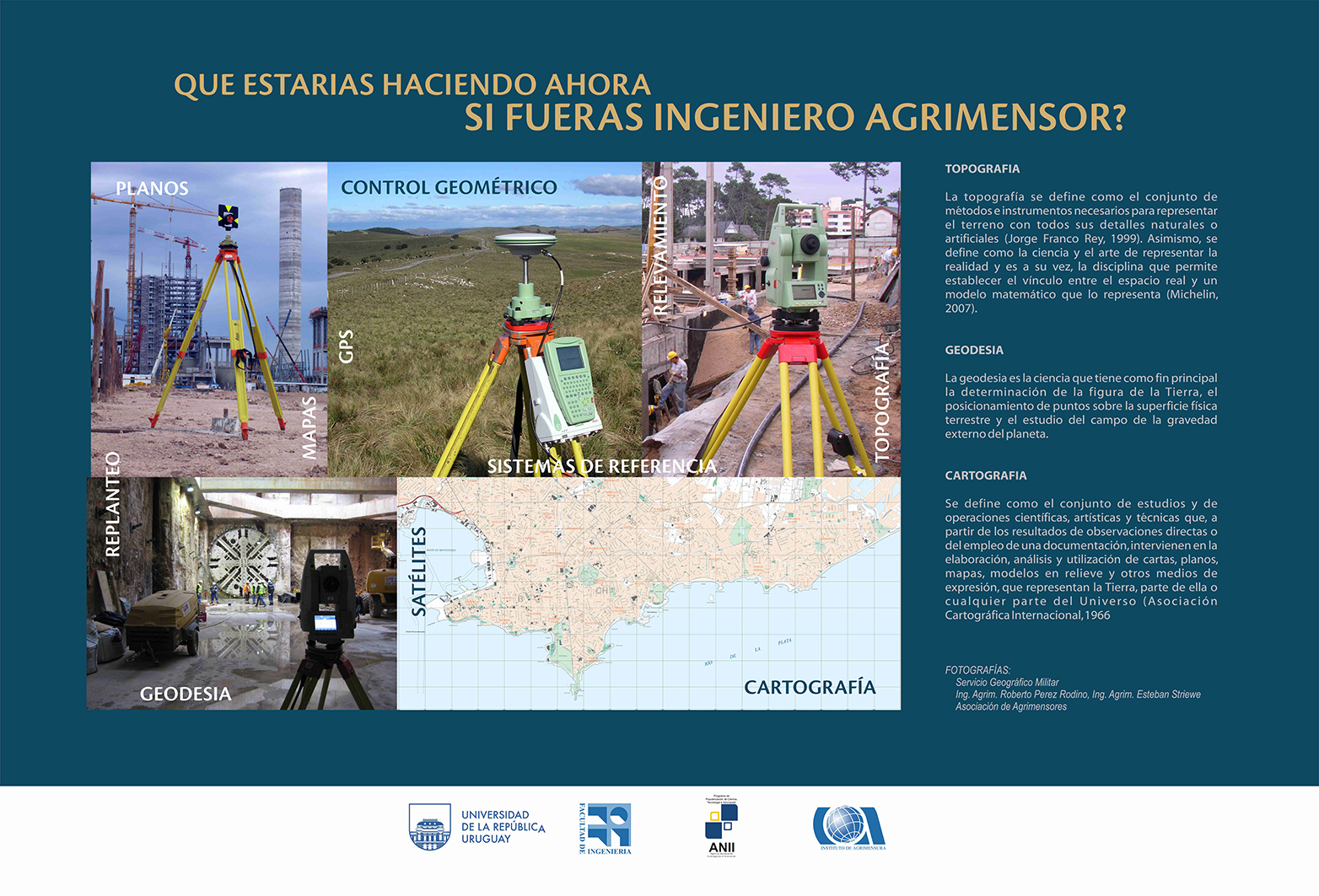1319x896 pixels.
Task: Click the ANII logo
Action: [721, 827]
